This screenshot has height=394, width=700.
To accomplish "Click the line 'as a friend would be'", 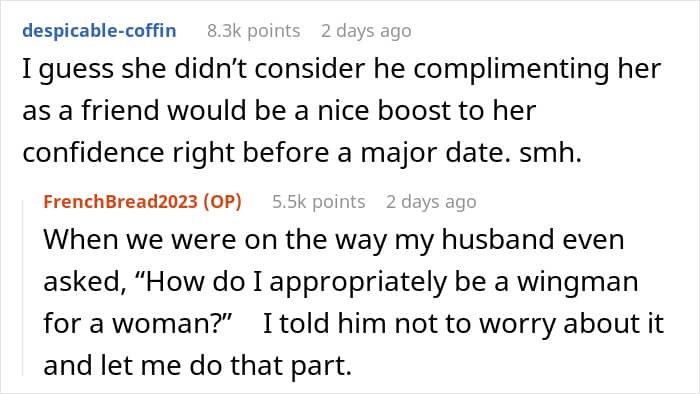I will [279, 111].
